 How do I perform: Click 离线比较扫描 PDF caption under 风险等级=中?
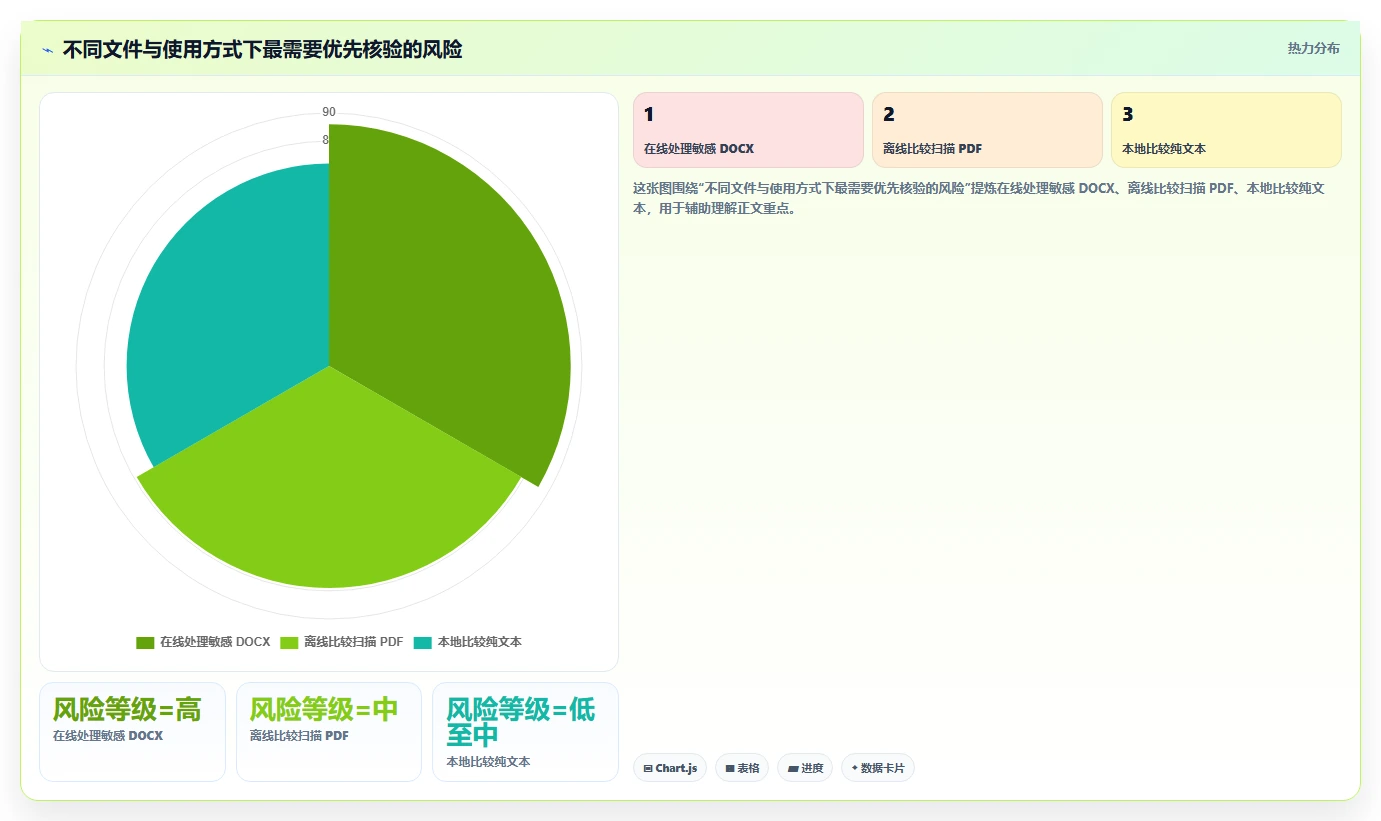pyautogui.click(x=299, y=736)
